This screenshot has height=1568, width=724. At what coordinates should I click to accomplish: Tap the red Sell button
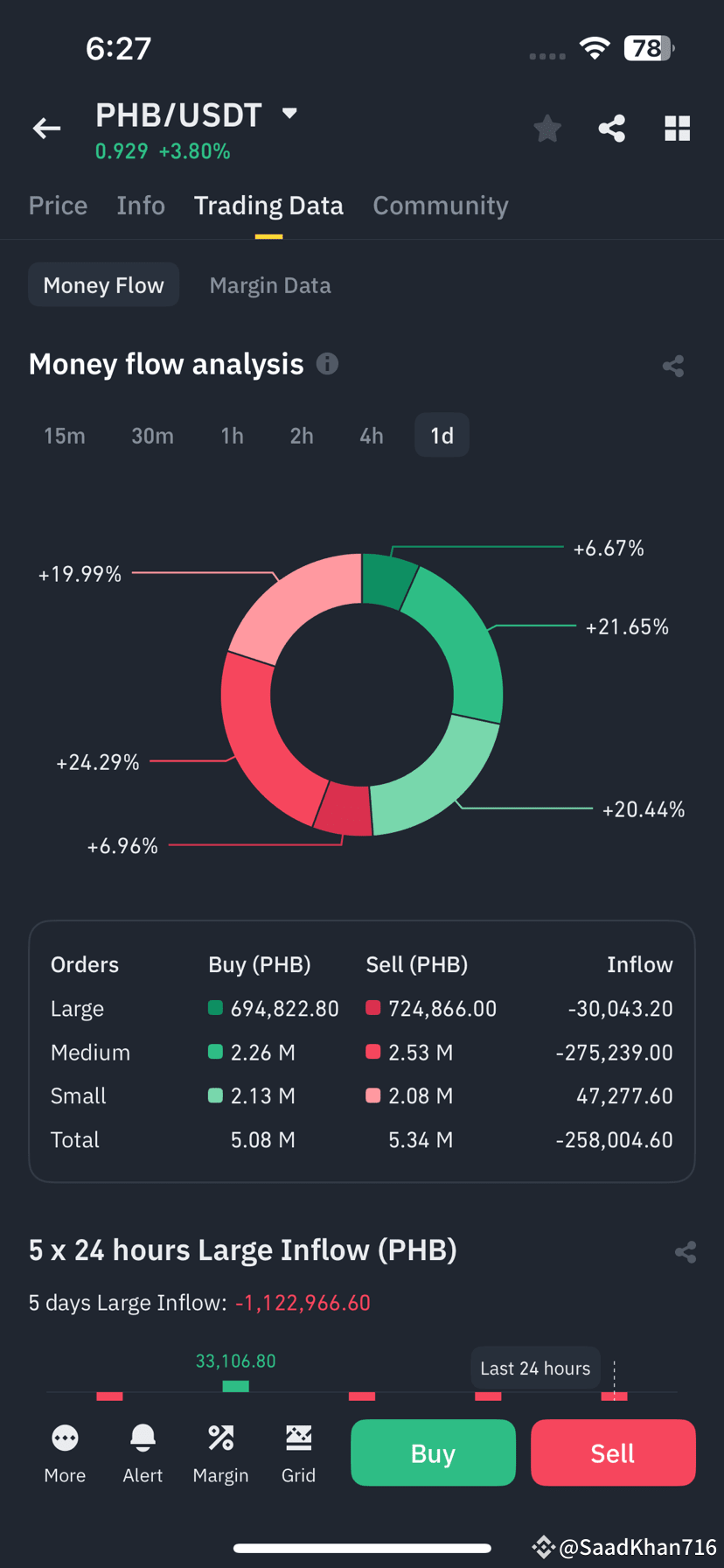[613, 1452]
